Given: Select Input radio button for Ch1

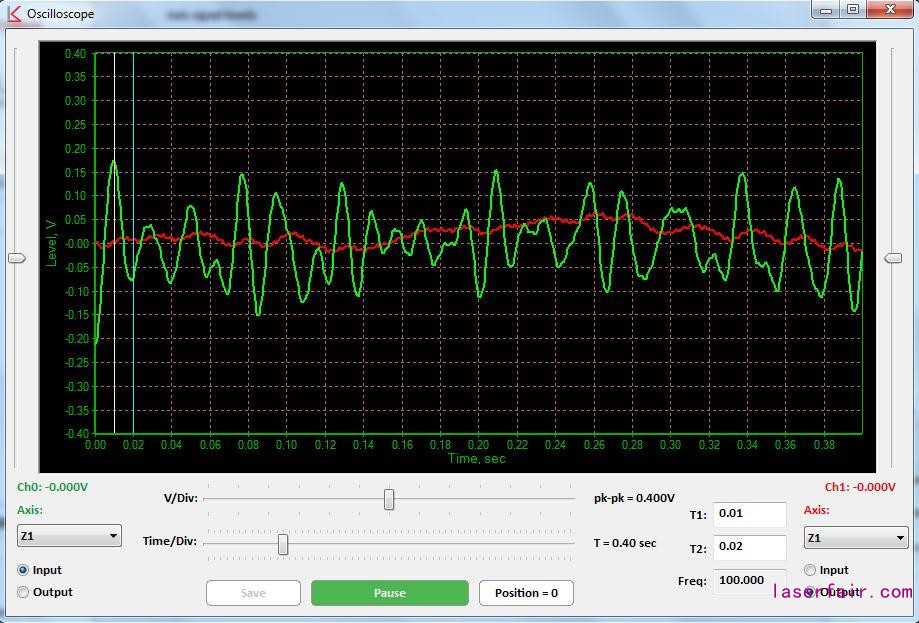Looking at the screenshot, I should [x=810, y=570].
